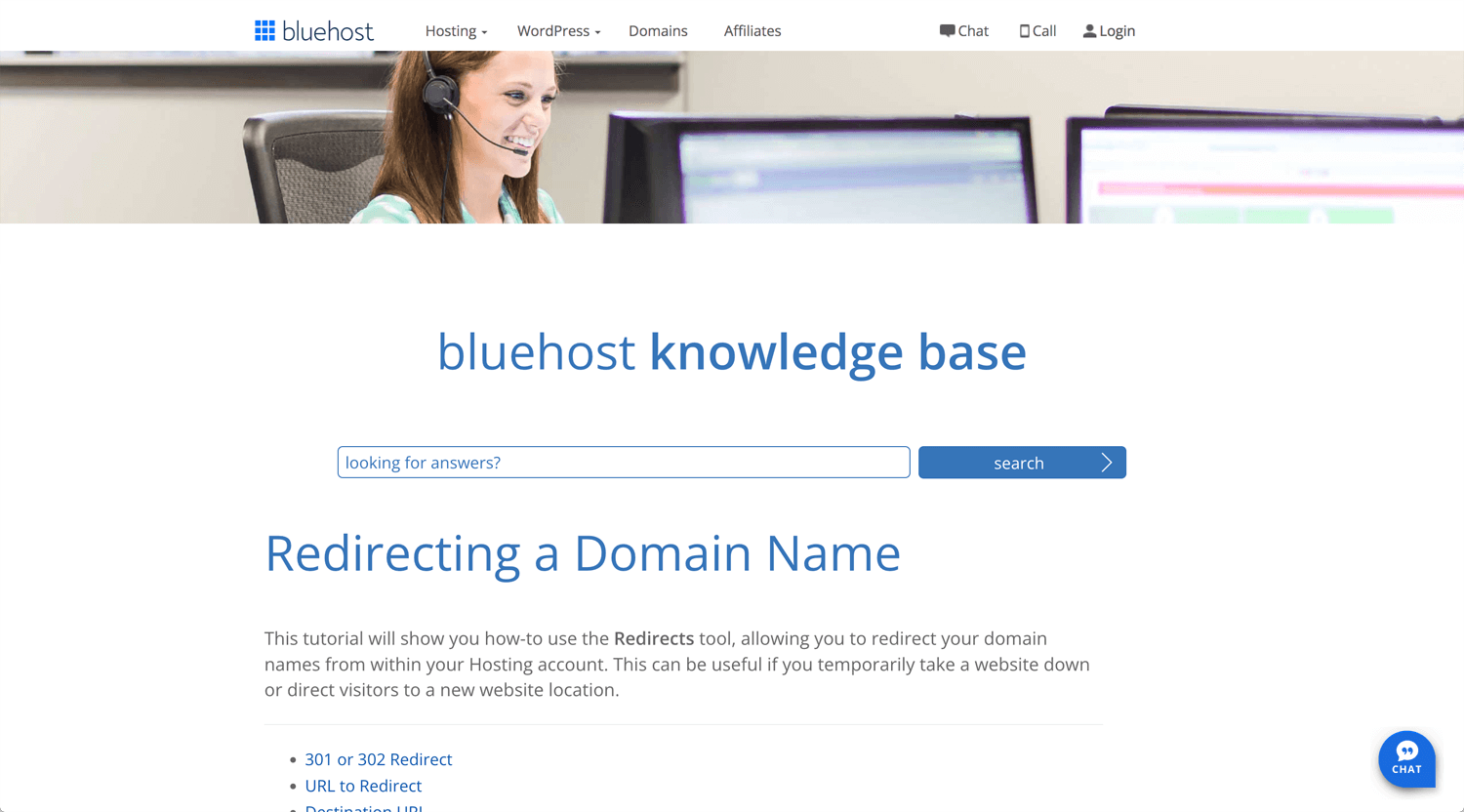Viewport: 1464px width, 812px height.
Task: Click the support agent banner image
Action: [732, 138]
